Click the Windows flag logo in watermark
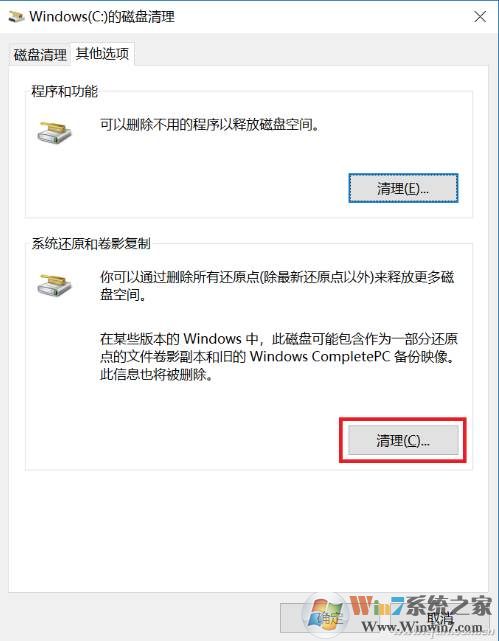This screenshot has height=641, width=499. point(325,614)
